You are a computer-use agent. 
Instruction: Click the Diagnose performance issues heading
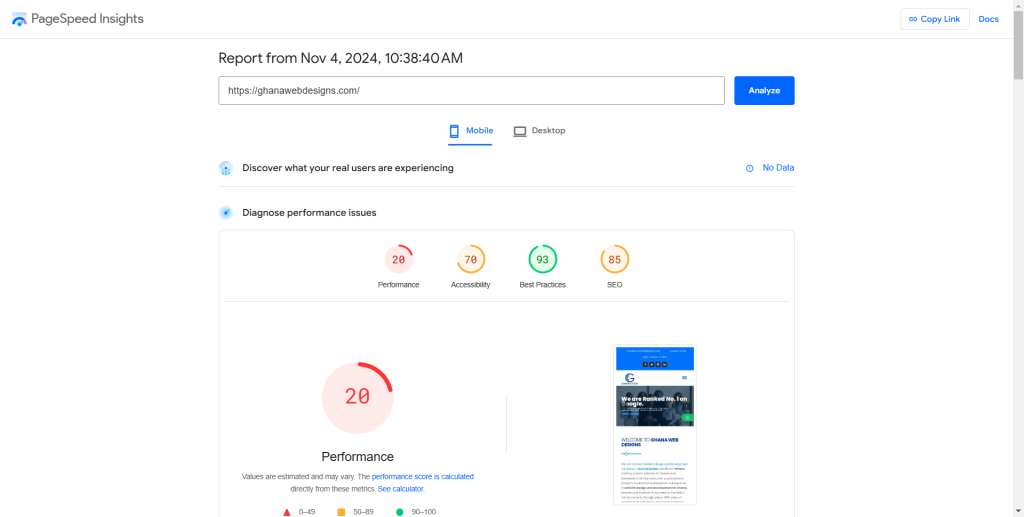pos(309,213)
